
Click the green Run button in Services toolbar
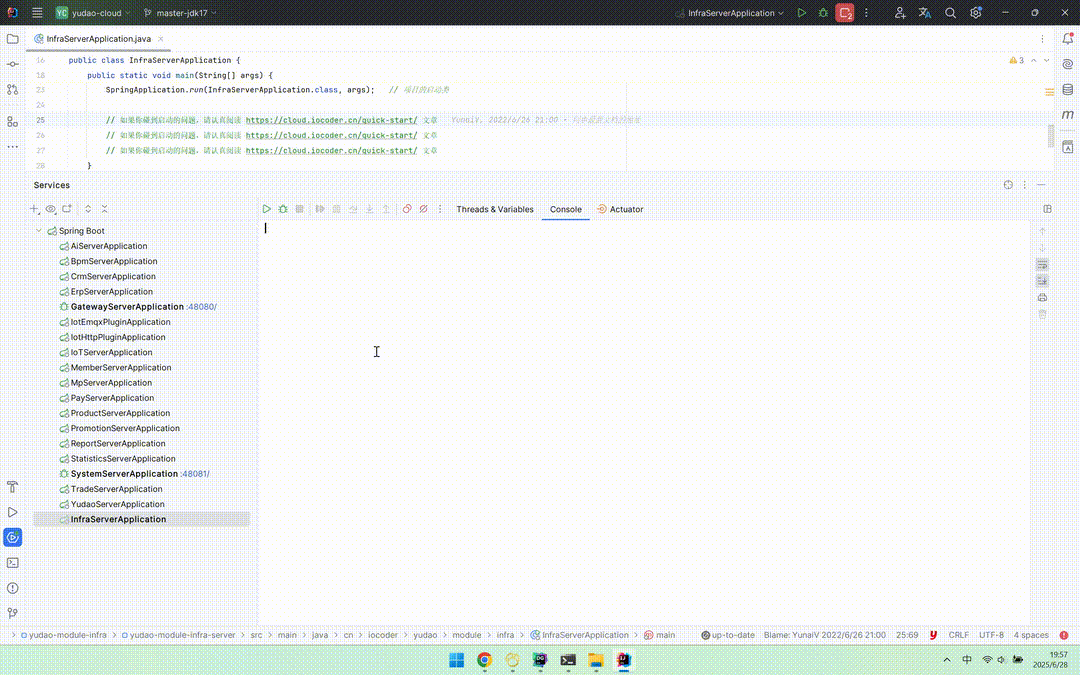pyautogui.click(x=267, y=209)
